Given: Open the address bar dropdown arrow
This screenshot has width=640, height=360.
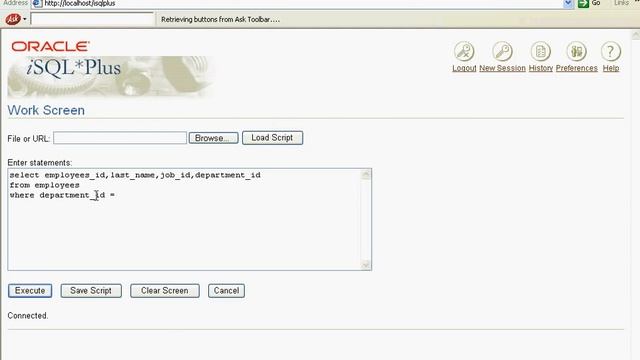Looking at the screenshot, I should pos(568,4).
